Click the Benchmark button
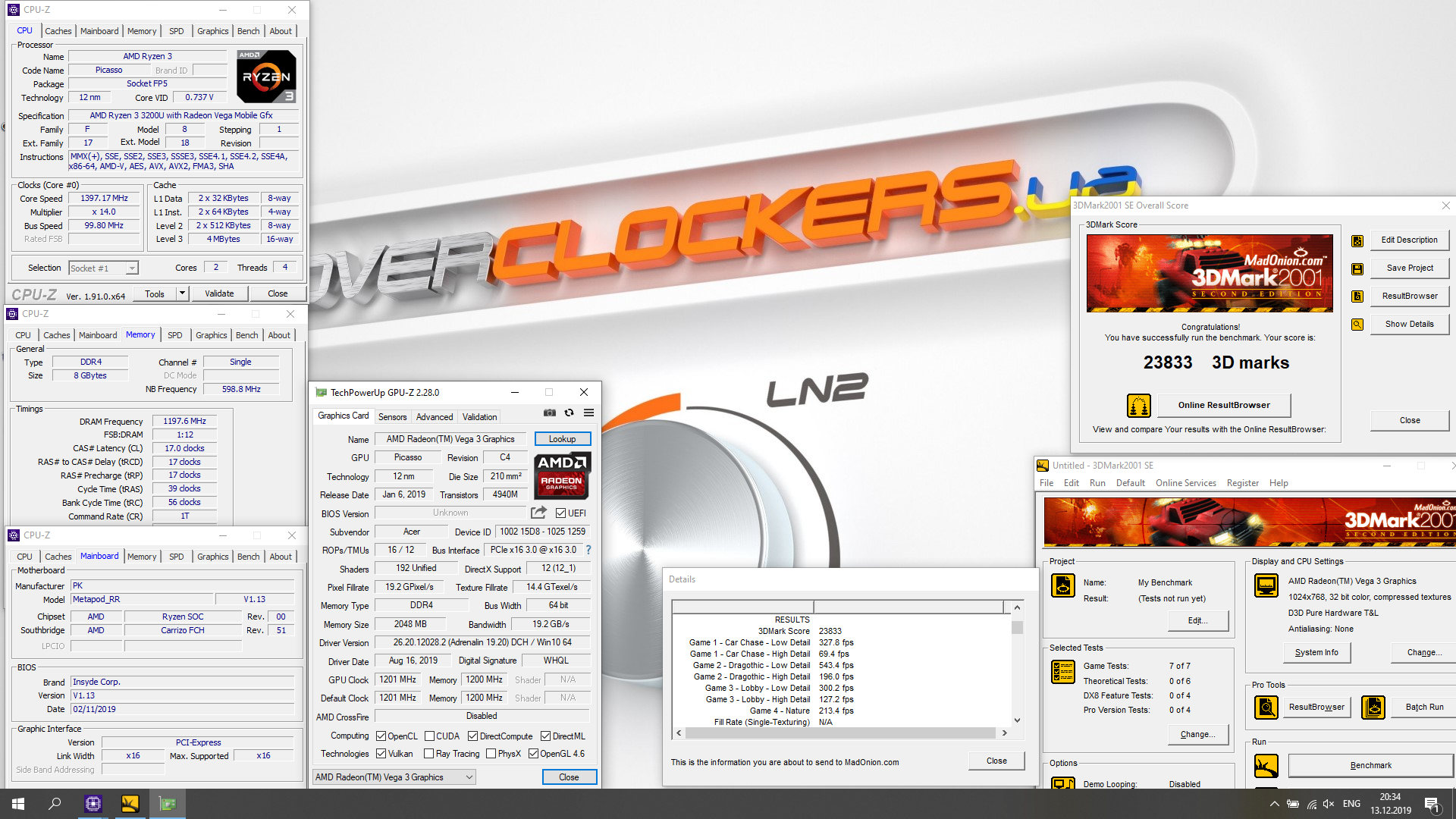 pyautogui.click(x=1370, y=766)
